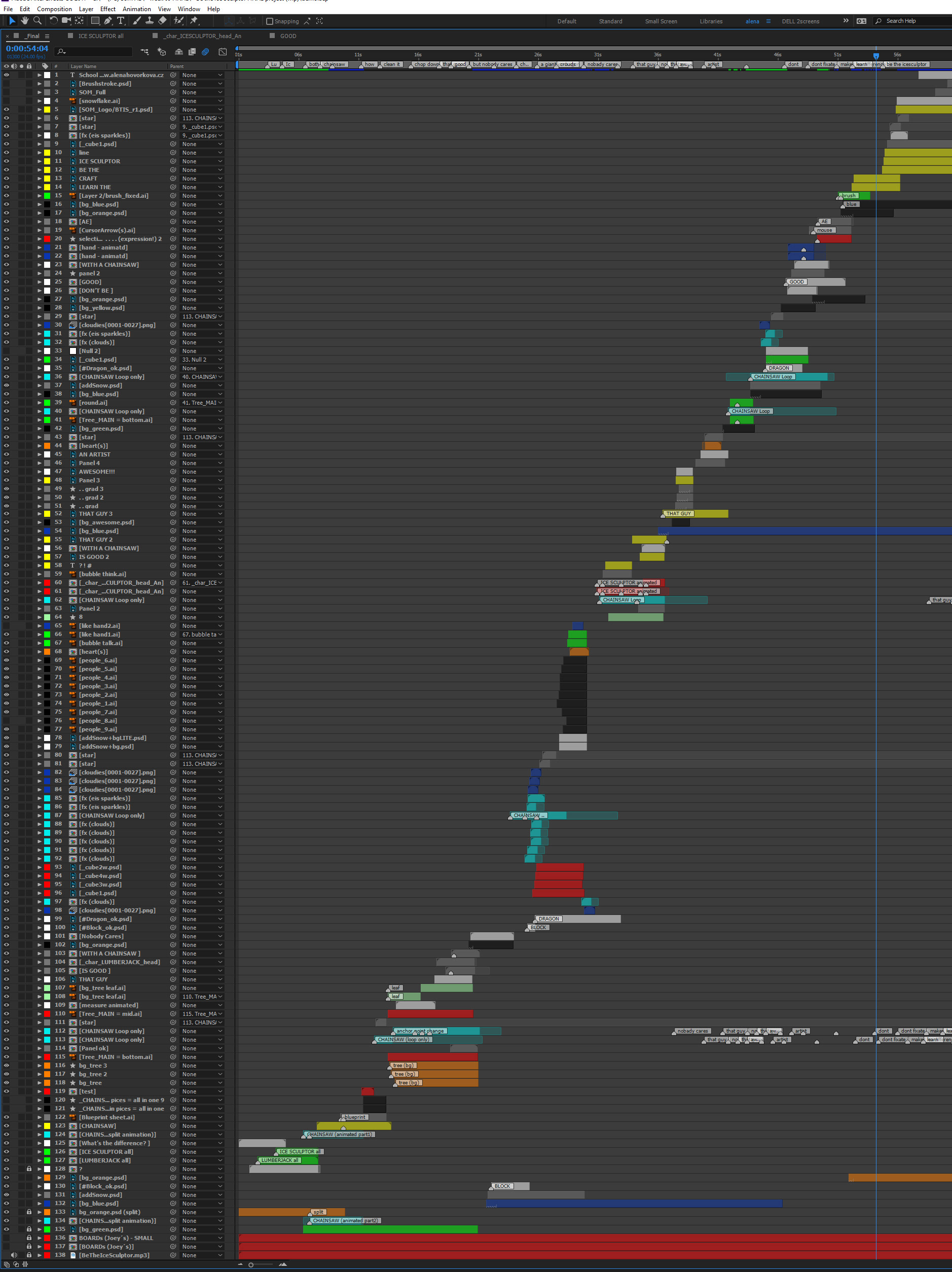Open the Effect menu
This screenshot has height=1272, width=952.
pyautogui.click(x=107, y=9)
